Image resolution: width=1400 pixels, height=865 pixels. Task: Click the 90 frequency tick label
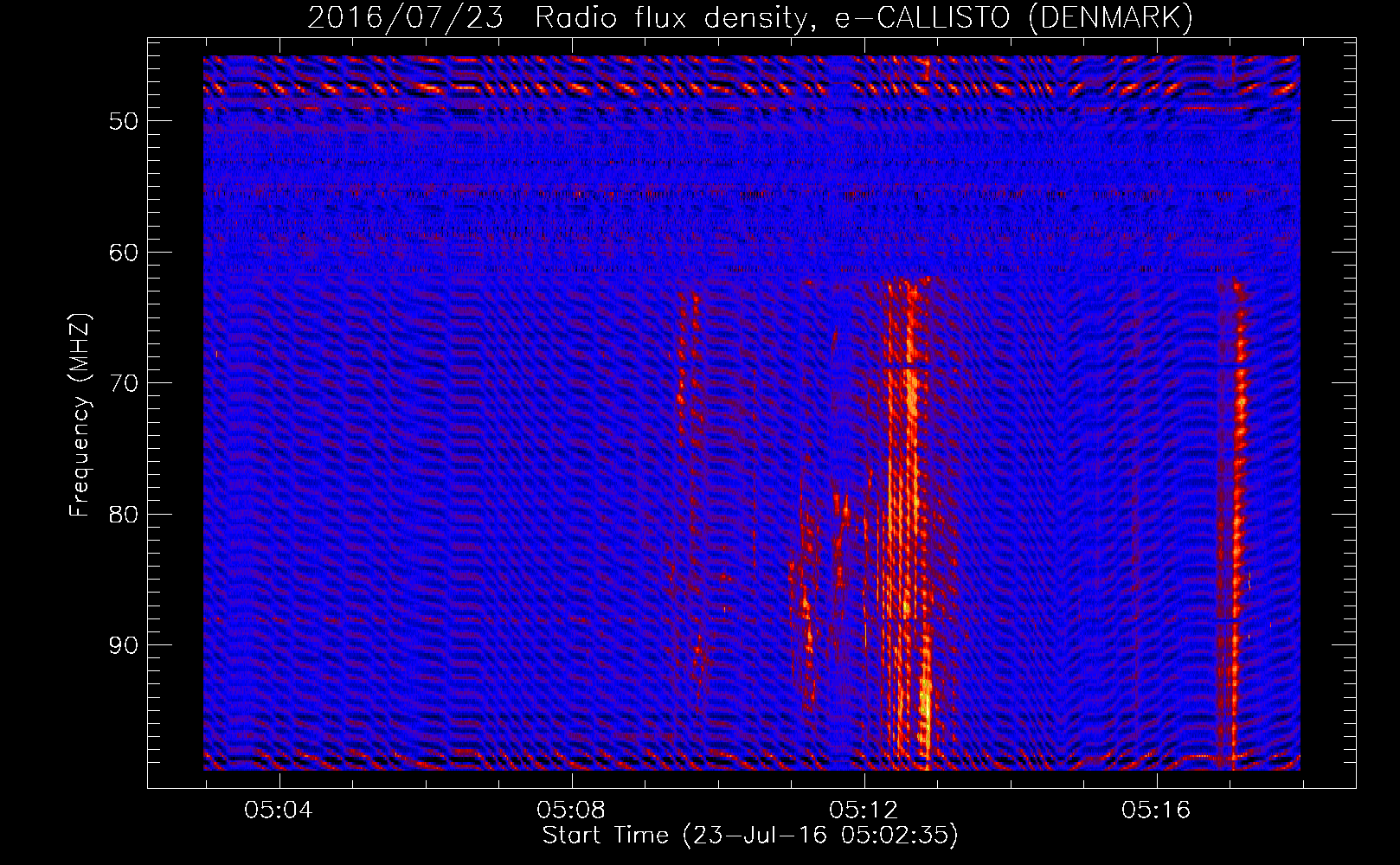[124, 645]
